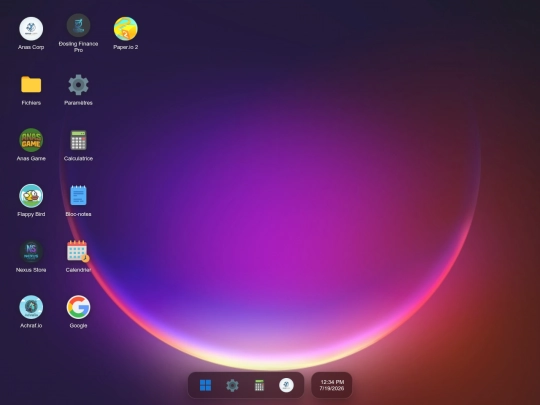Click the calculator icon in the taskbar

click(x=259, y=385)
